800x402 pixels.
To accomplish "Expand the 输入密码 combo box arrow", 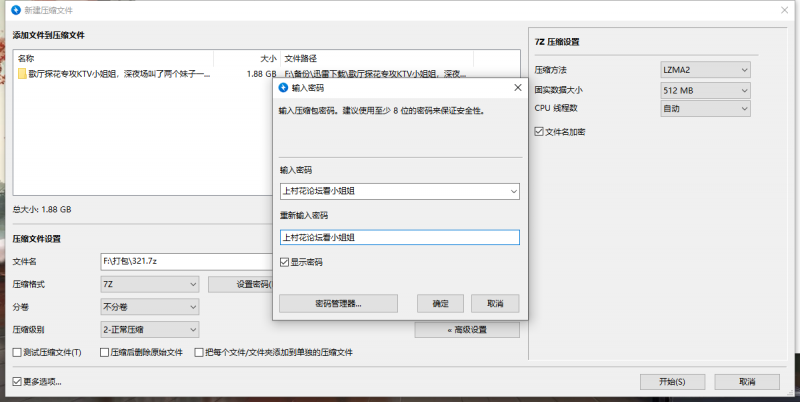I will click(x=513, y=191).
